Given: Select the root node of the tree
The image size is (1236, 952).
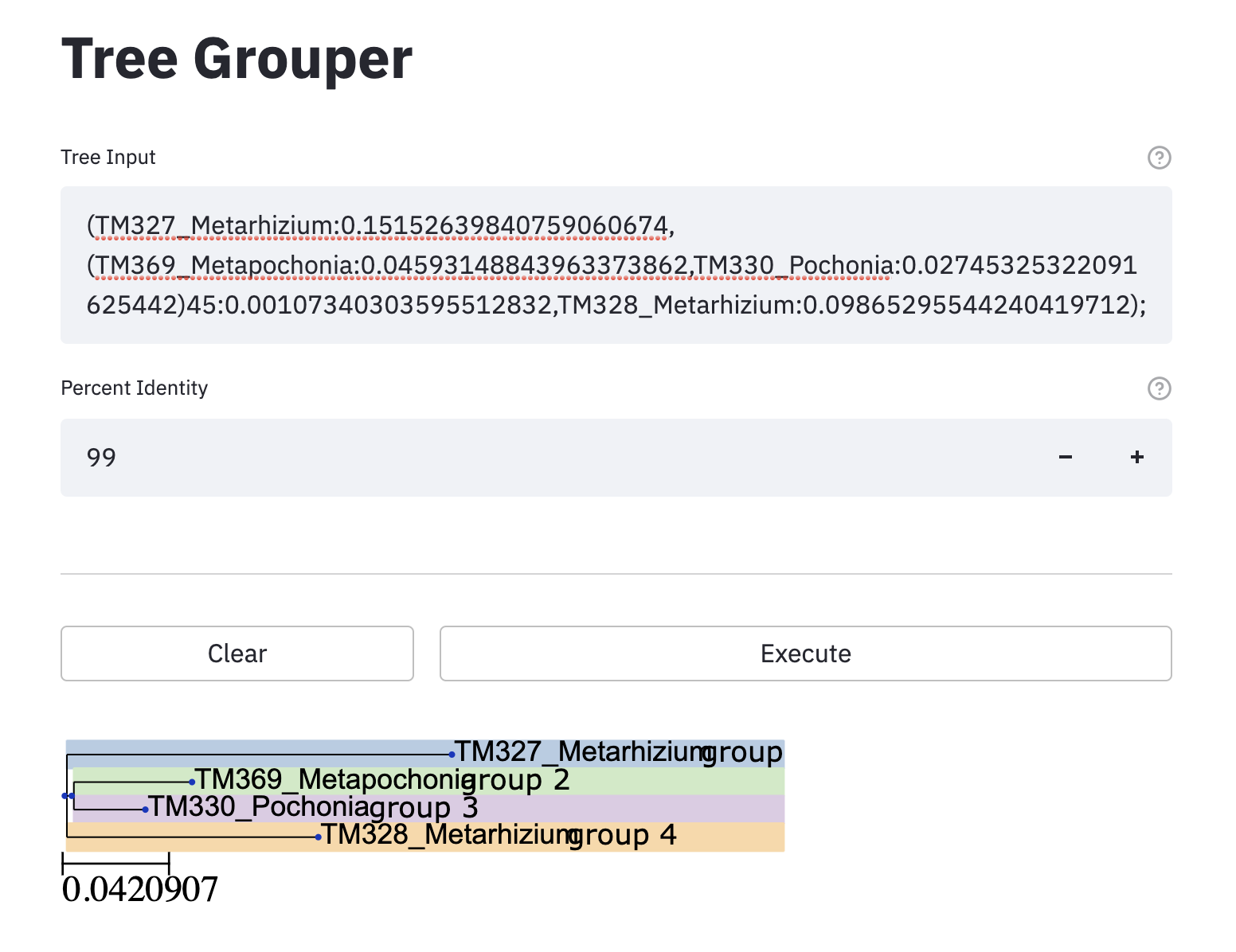Looking at the screenshot, I should point(64,796).
